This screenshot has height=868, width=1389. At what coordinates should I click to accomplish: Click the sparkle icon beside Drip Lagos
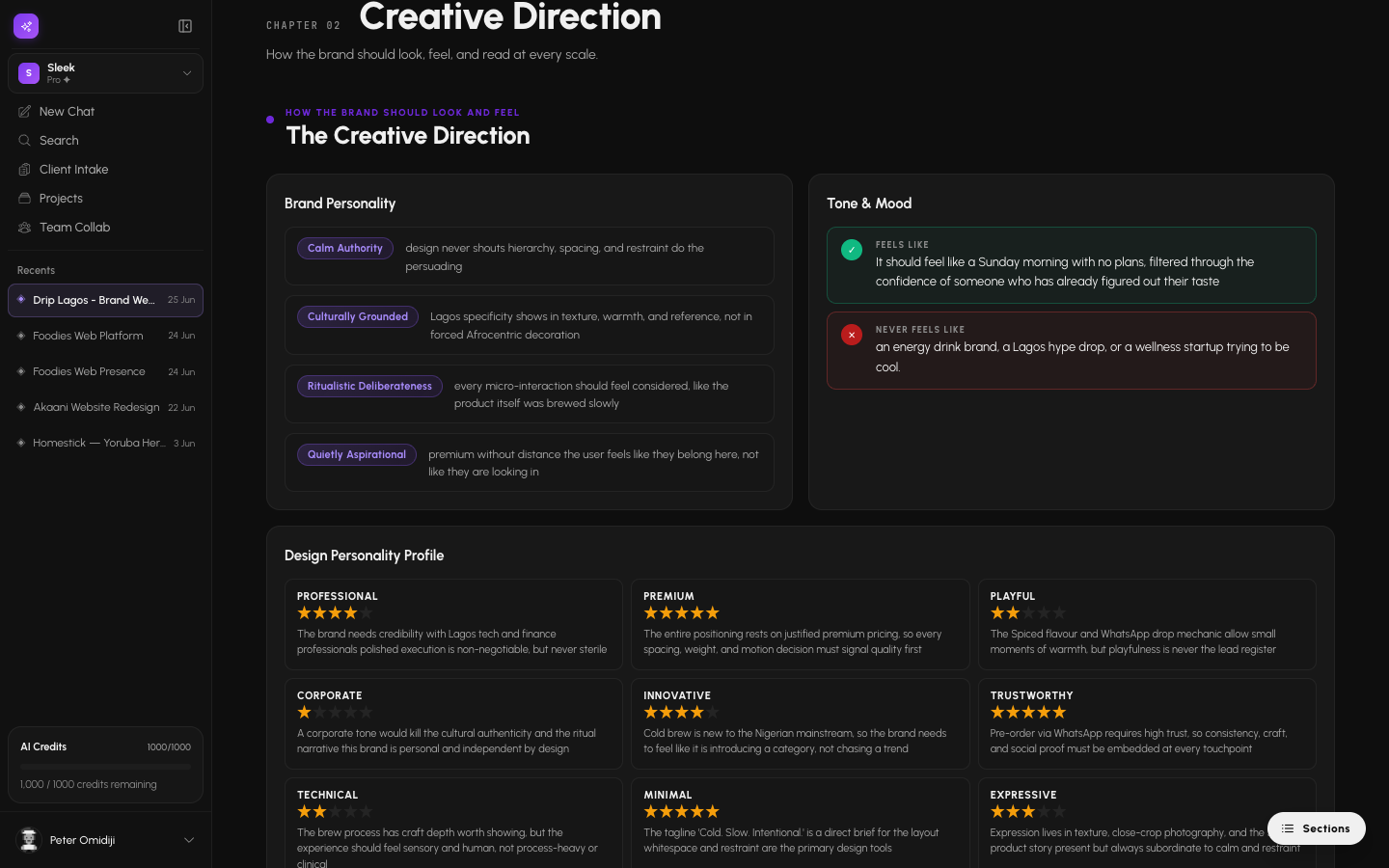21,300
